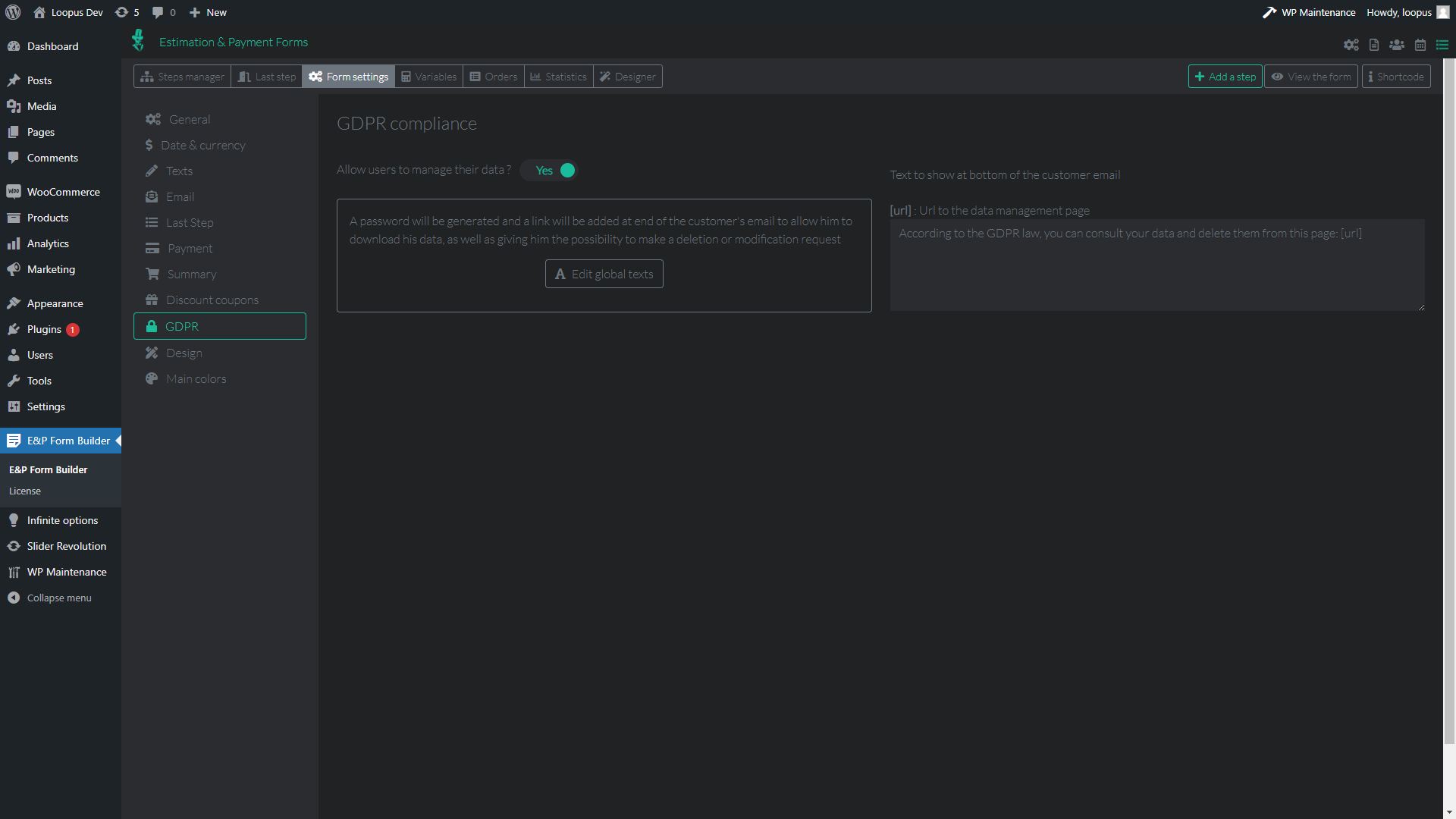The height and width of the screenshot is (819, 1456).
Task: Click the comments bubble icon in admin bar
Action: click(x=163, y=12)
